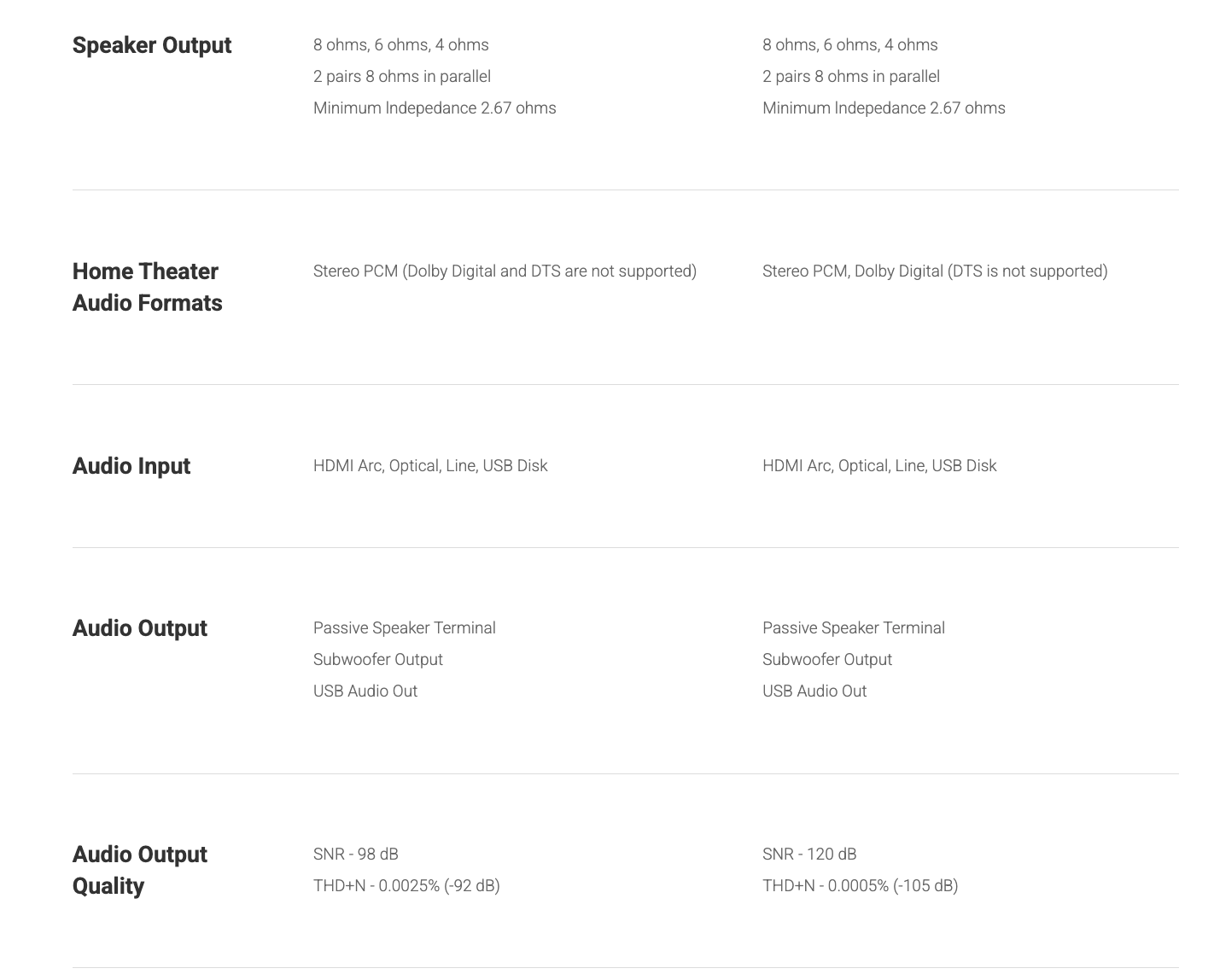Click the SNR - 120 dB value
The width and height of the screenshot is (1214, 980).
(x=808, y=855)
